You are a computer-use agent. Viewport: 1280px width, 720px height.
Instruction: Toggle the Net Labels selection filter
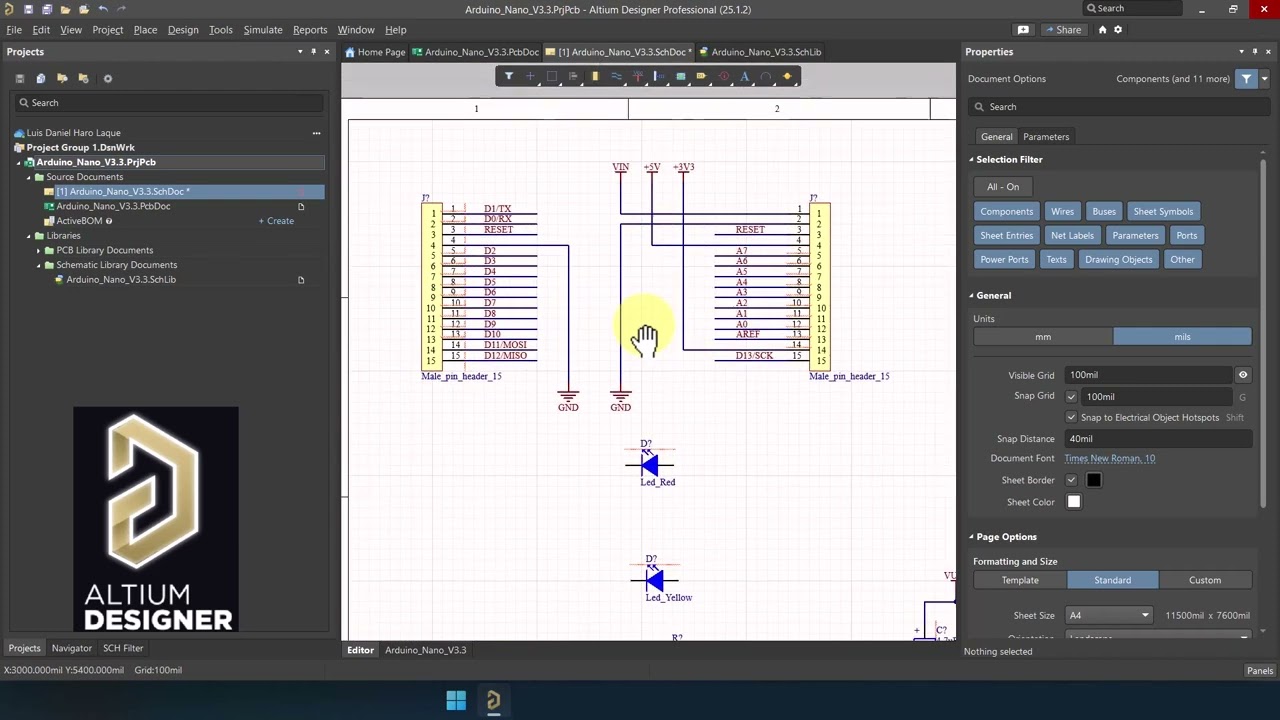(x=1072, y=235)
